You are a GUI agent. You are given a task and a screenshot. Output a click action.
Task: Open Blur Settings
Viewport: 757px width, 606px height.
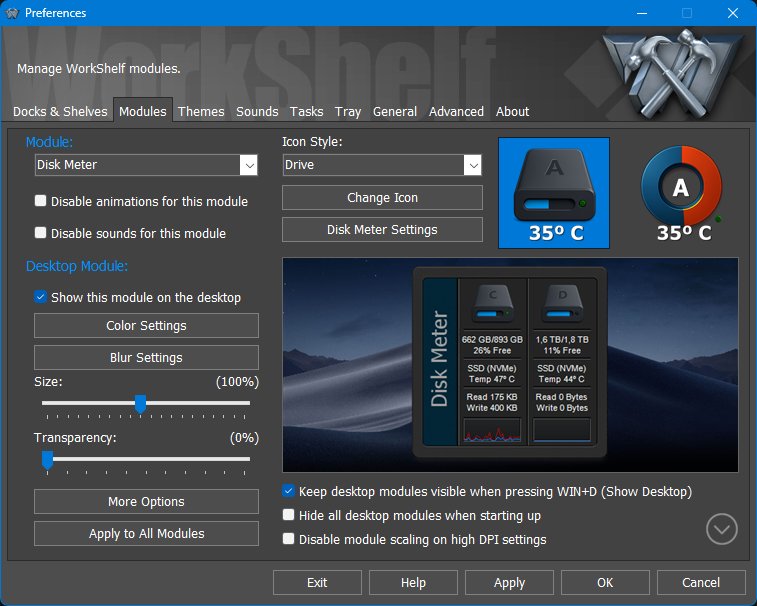pyautogui.click(x=146, y=357)
